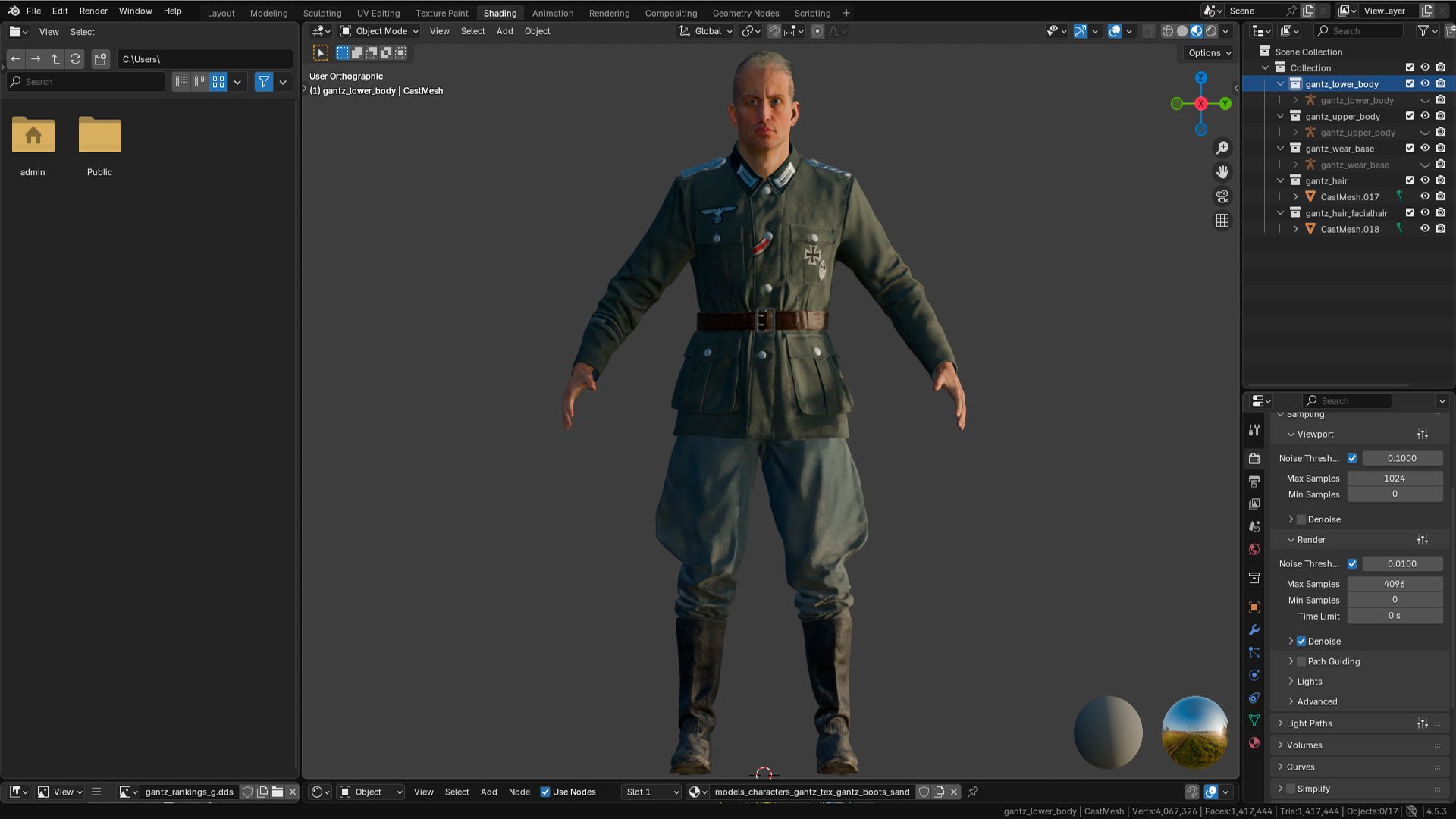
Task: Switch to the Geometry Nodes workspace tab
Action: coord(745,13)
